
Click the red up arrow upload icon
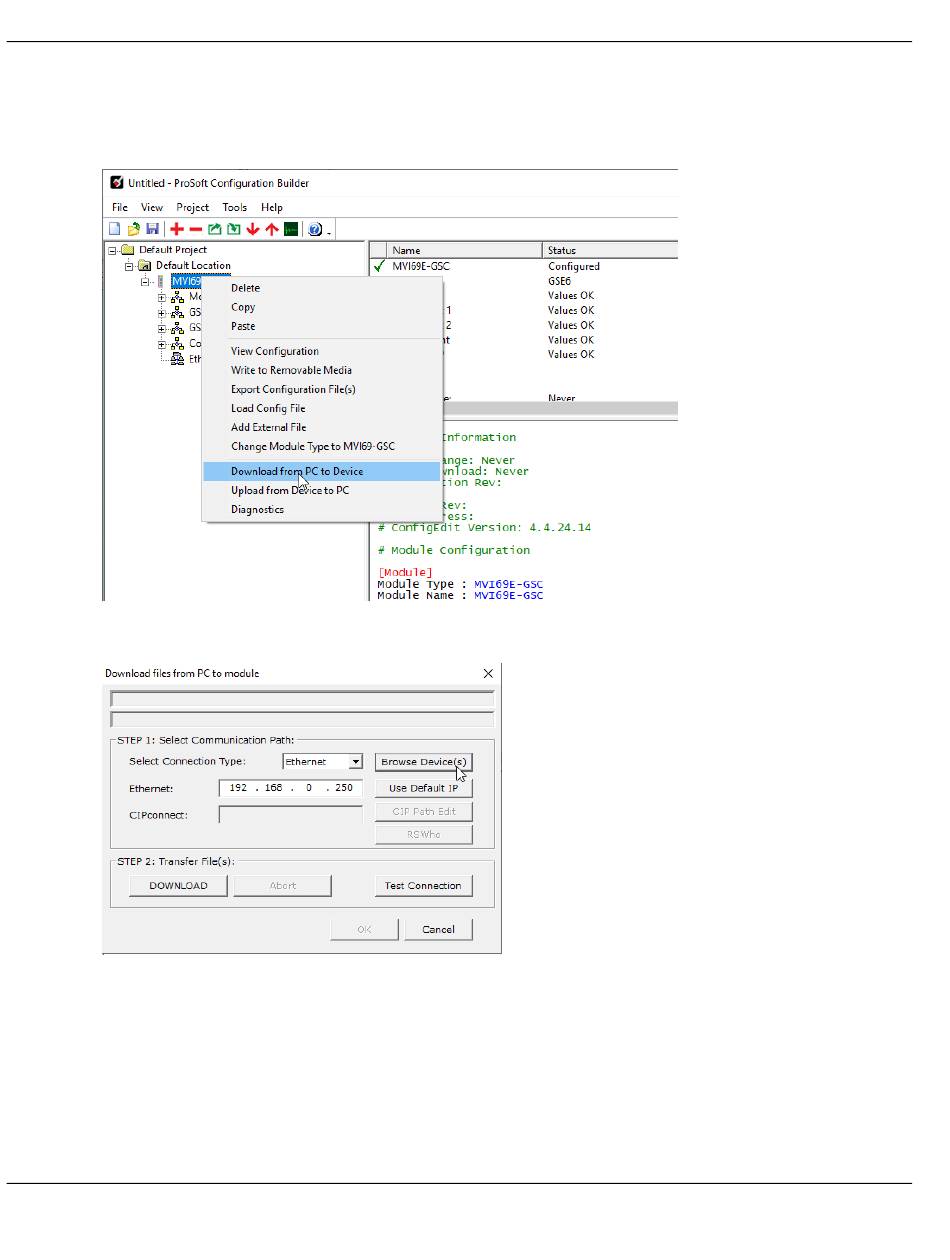pyautogui.click(x=272, y=229)
